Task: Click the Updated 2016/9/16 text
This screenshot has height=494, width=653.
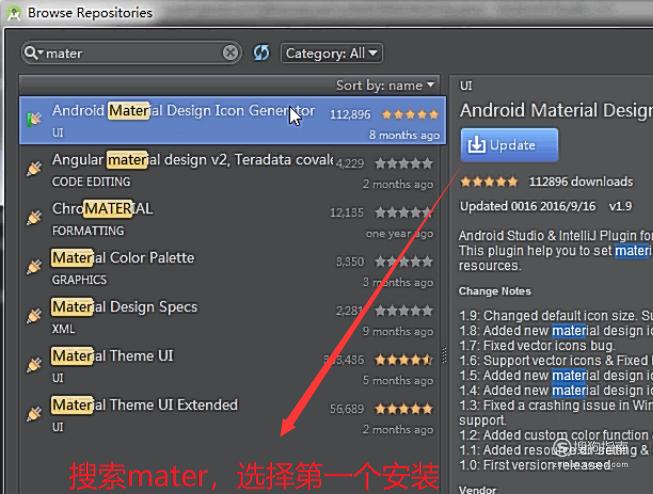Action: pos(528,206)
